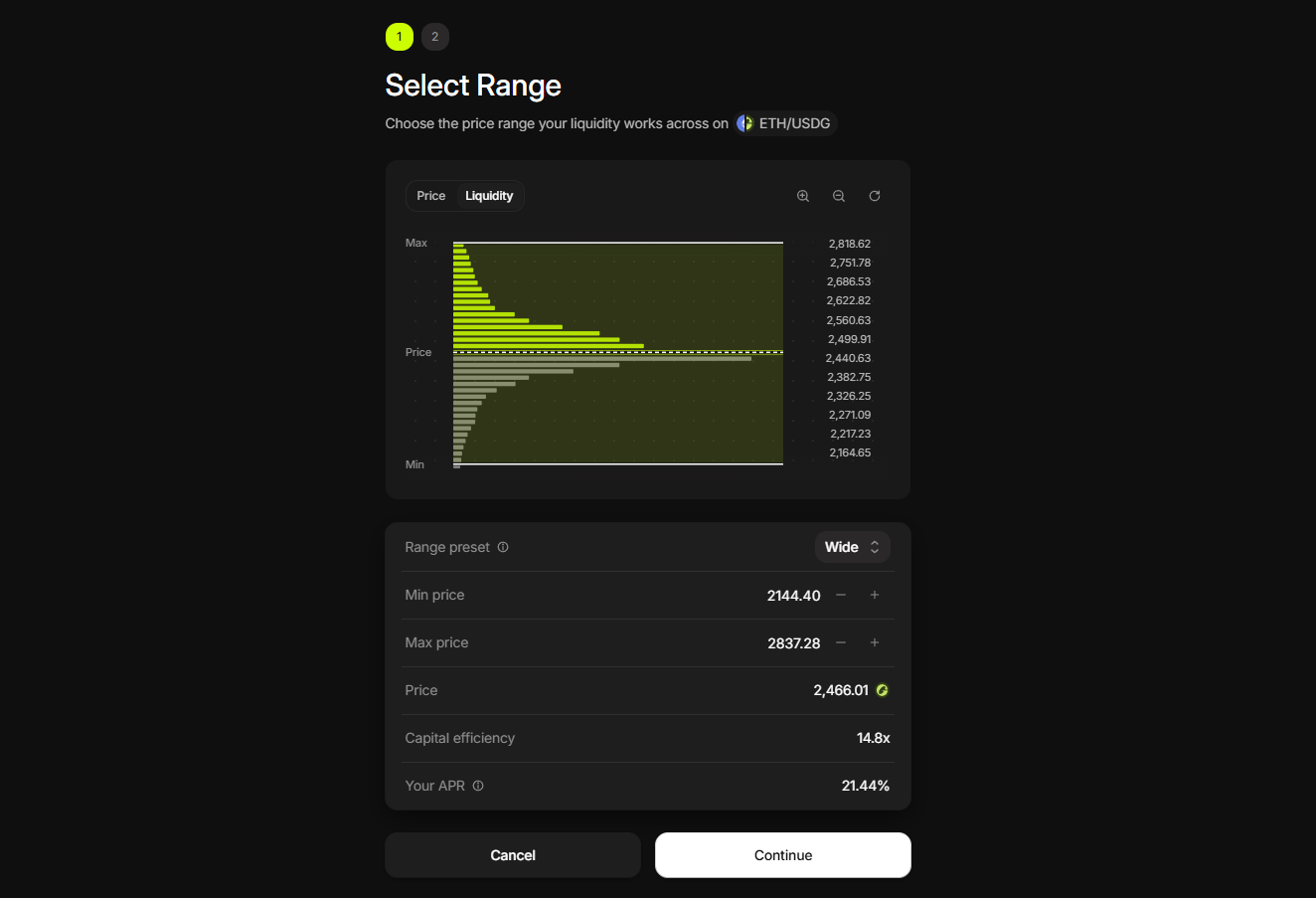This screenshot has height=898, width=1316.
Task: Switch chart to Liquidity view
Action: (489, 196)
